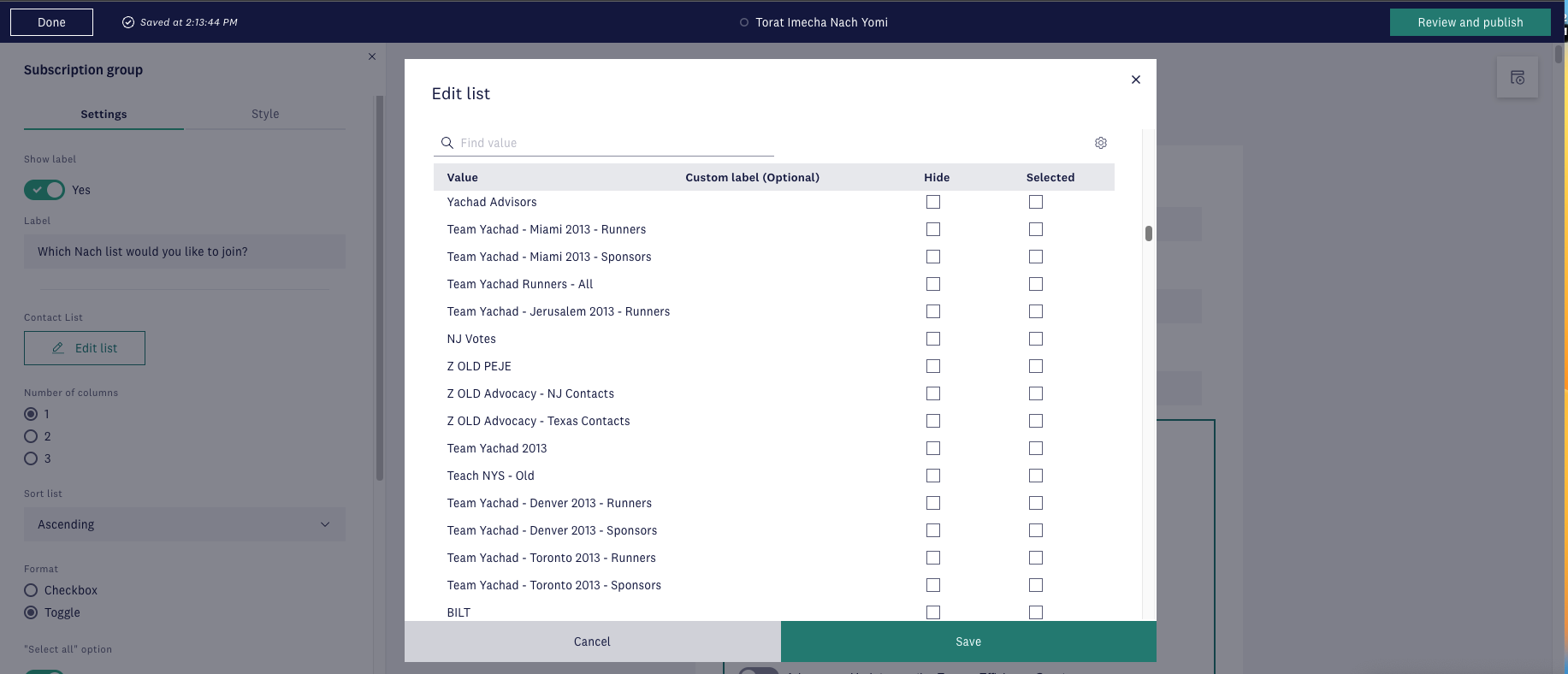Open the Settings tab
Screen dimensions: 1568x674
pos(104,114)
